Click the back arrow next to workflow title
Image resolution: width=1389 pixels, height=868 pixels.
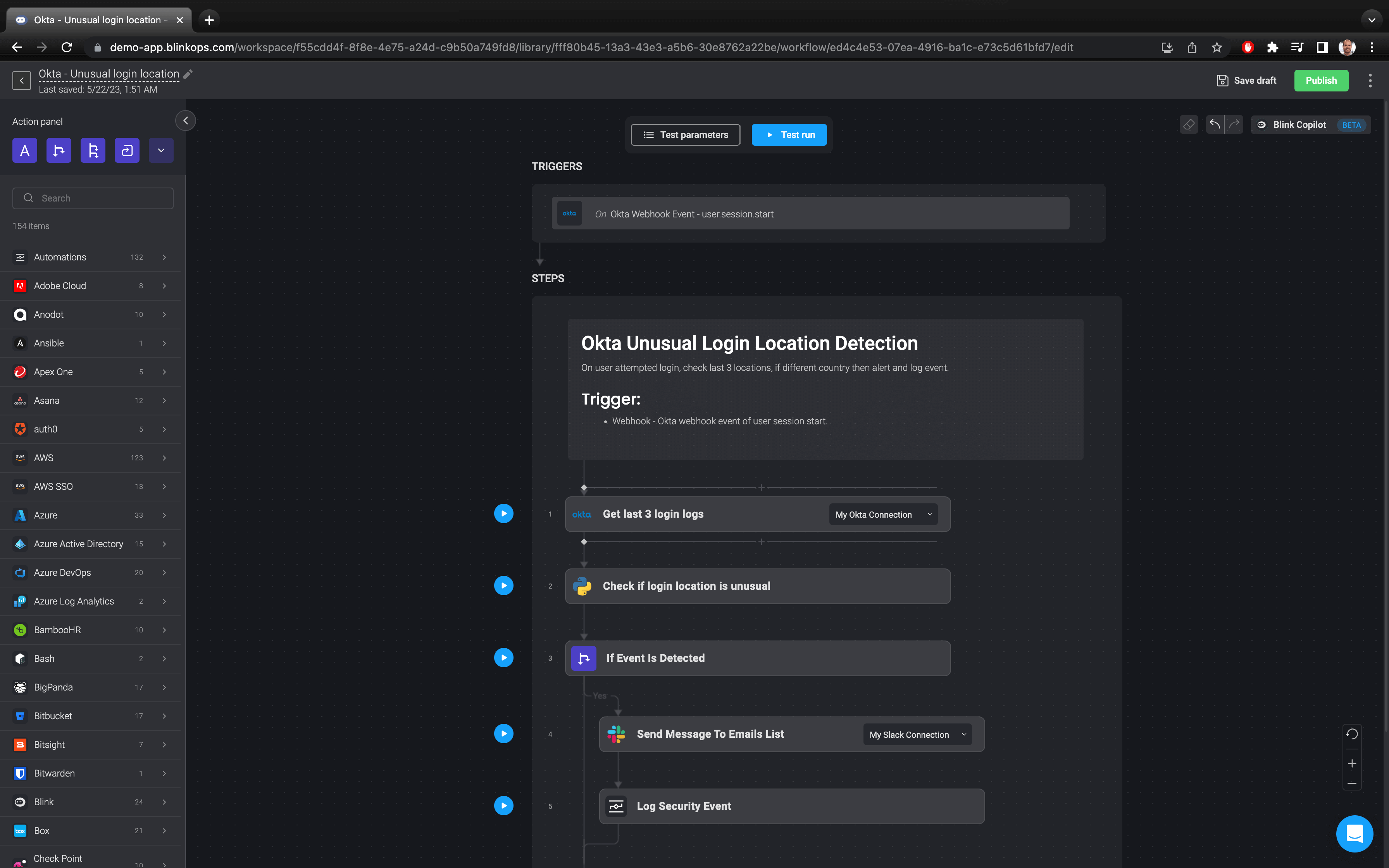(22, 80)
